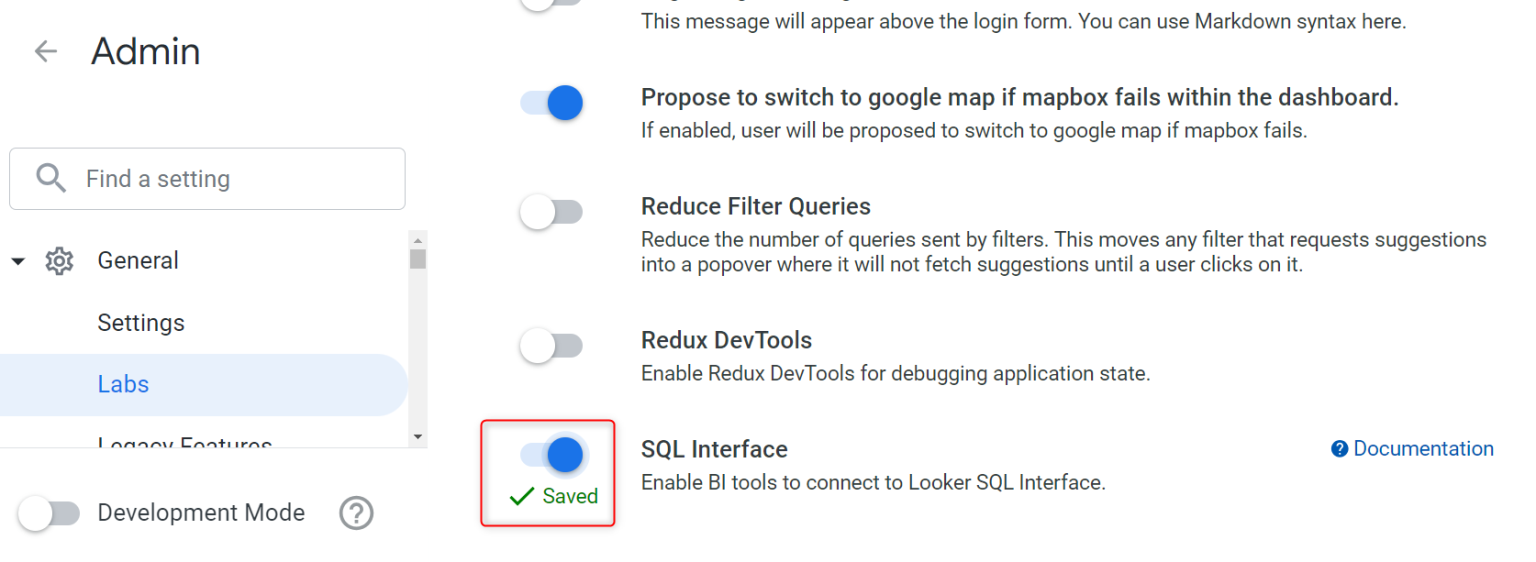The image size is (1536, 562).
Task: Click the back arrow beside Admin
Action: click(x=46, y=52)
